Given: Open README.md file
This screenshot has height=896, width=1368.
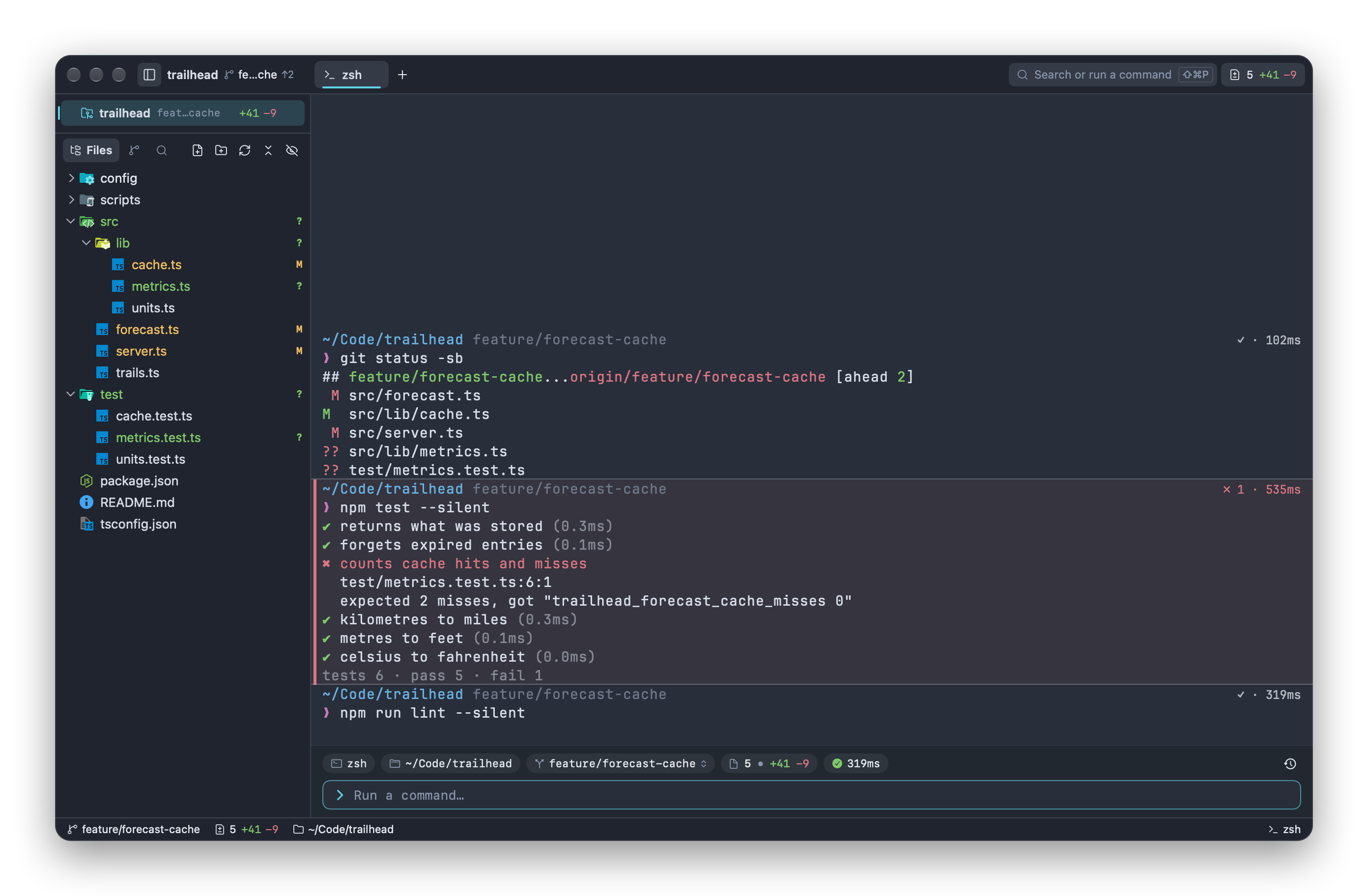Looking at the screenshot, I should tap(138, 503).
